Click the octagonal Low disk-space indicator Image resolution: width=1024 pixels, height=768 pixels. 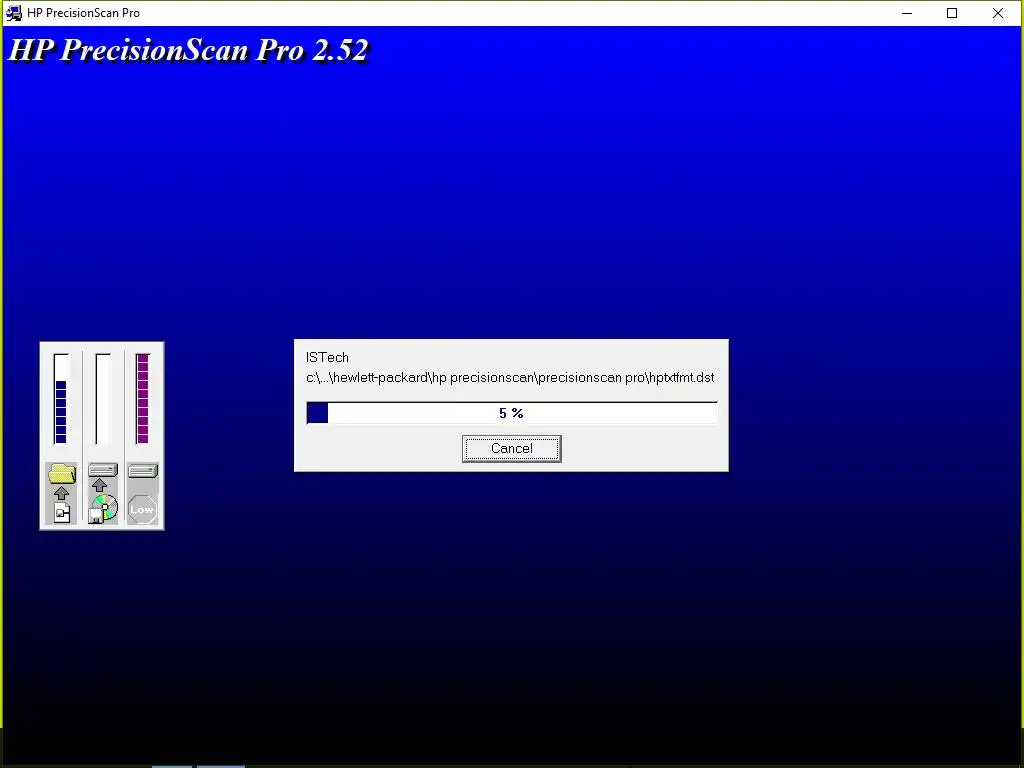tap(142, 509)
